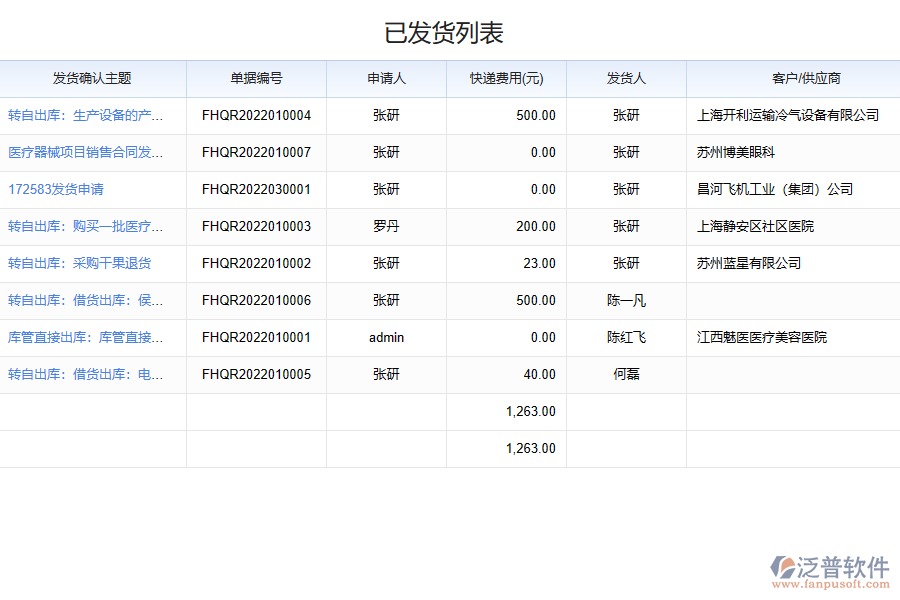Open the 转自出库：生产设备的产… link
The image size is (900, 600).
85,115
